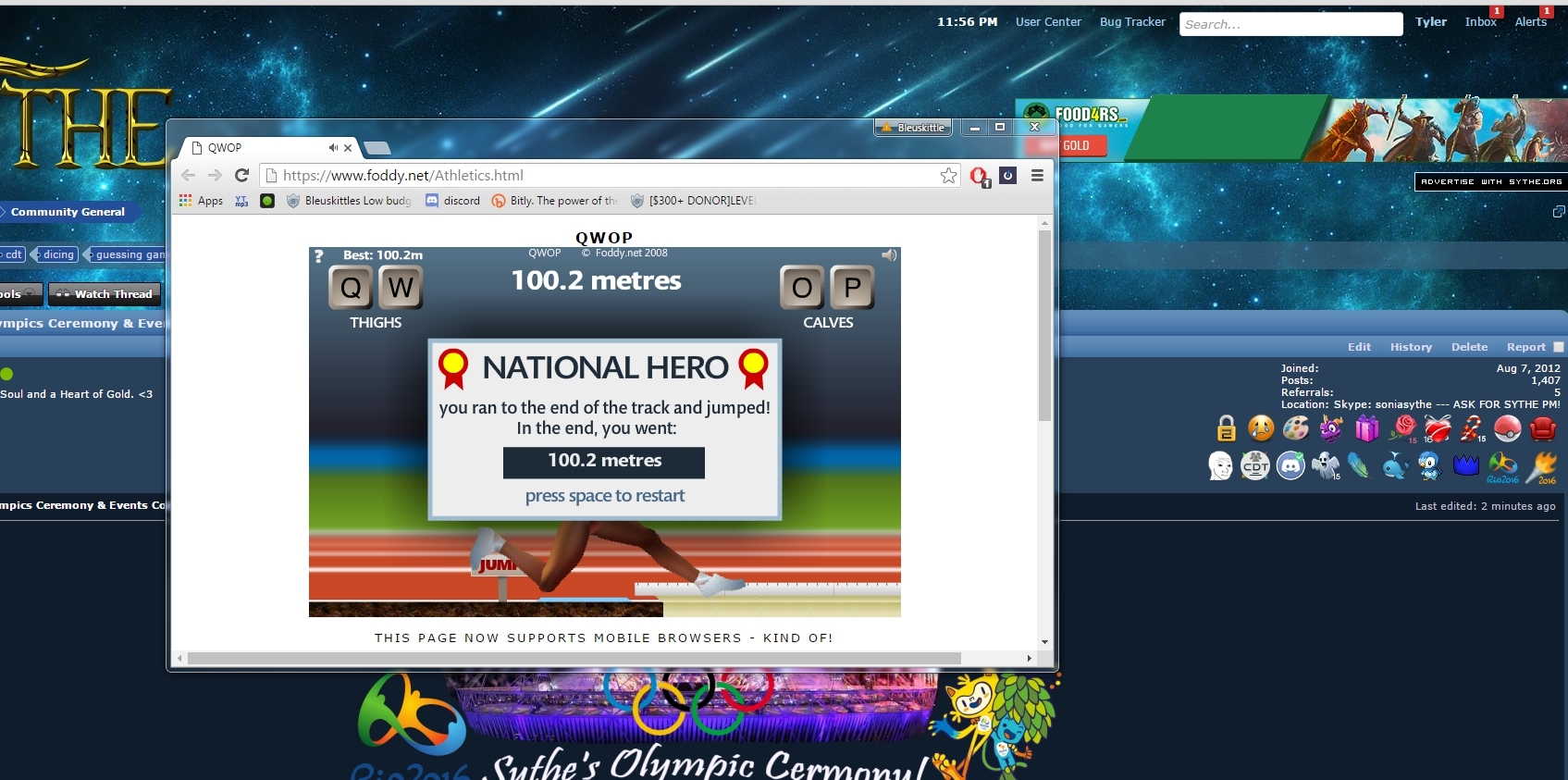Go forward in Chrome window

pos(216,175)
